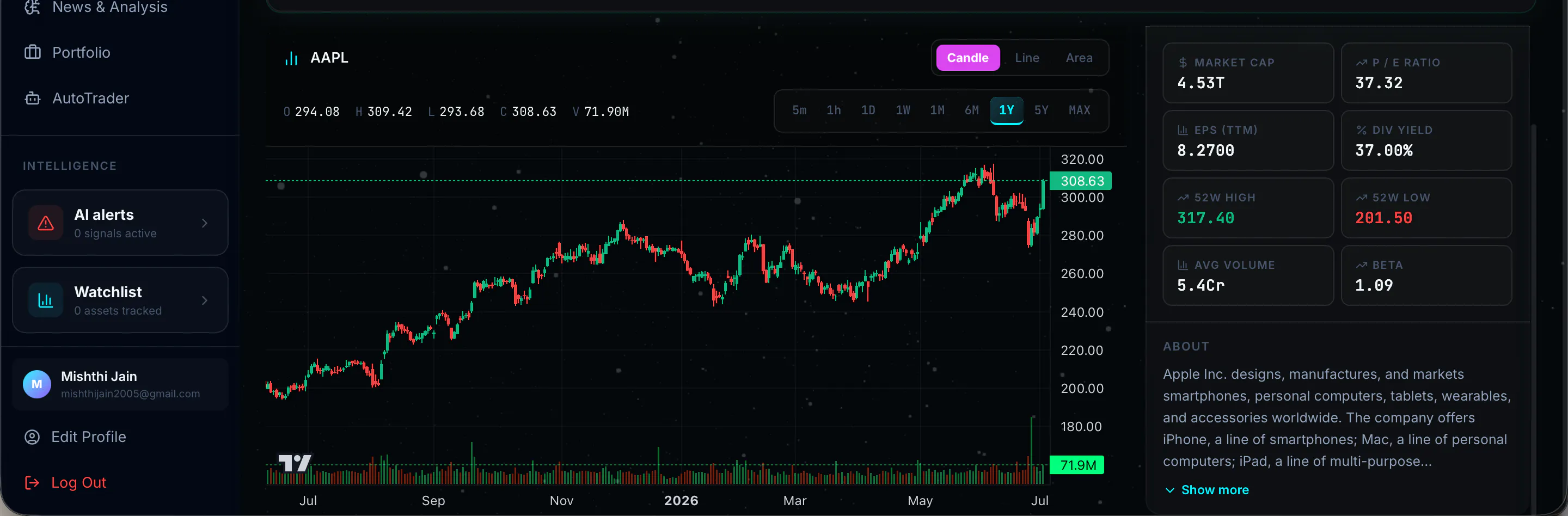Select the 6M timeframe
1568x516 pixels.
click(x=972, y=110)
